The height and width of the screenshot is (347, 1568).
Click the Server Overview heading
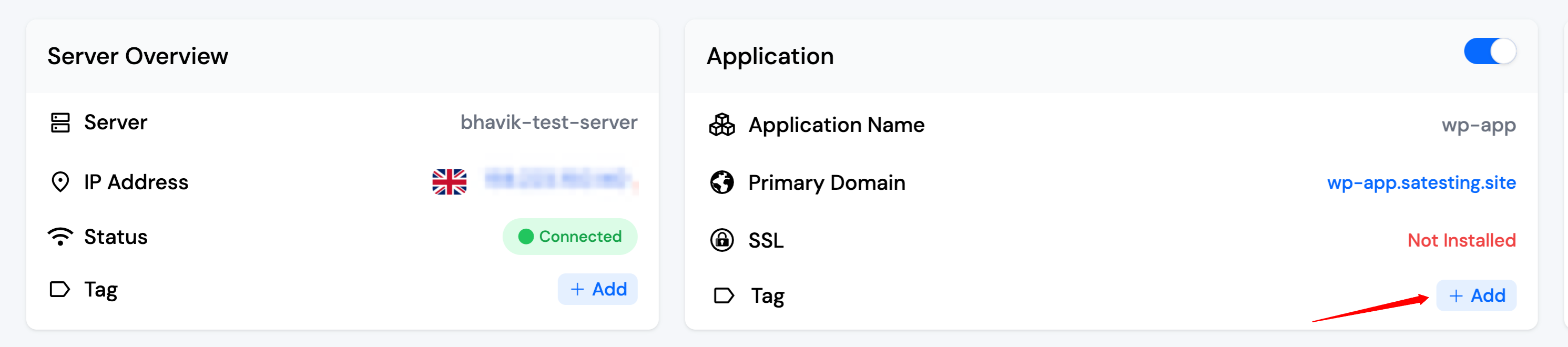[x=138, y=56]
